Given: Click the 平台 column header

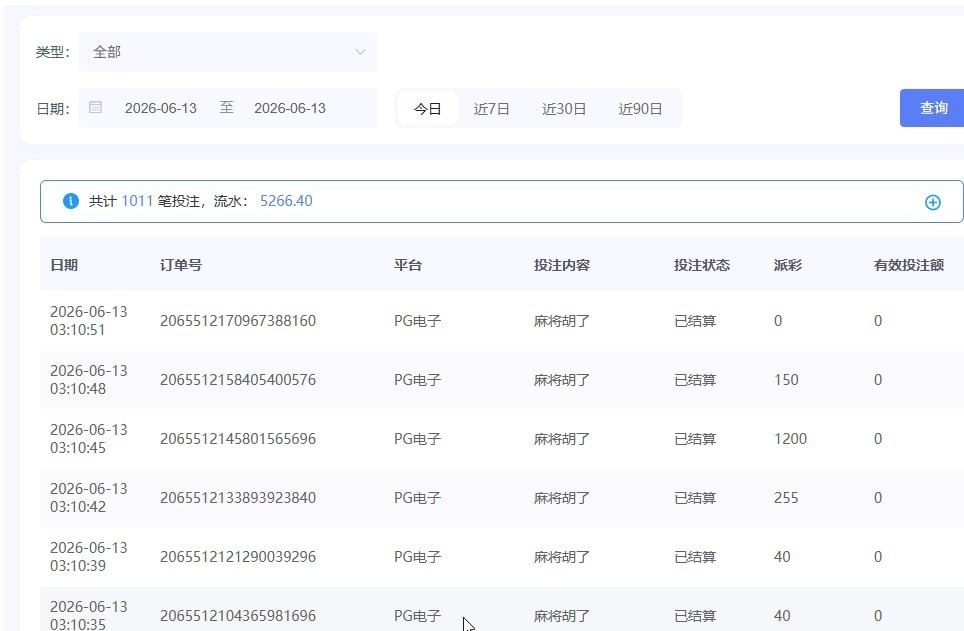Looking at the screenshot, I should [408, 265].
